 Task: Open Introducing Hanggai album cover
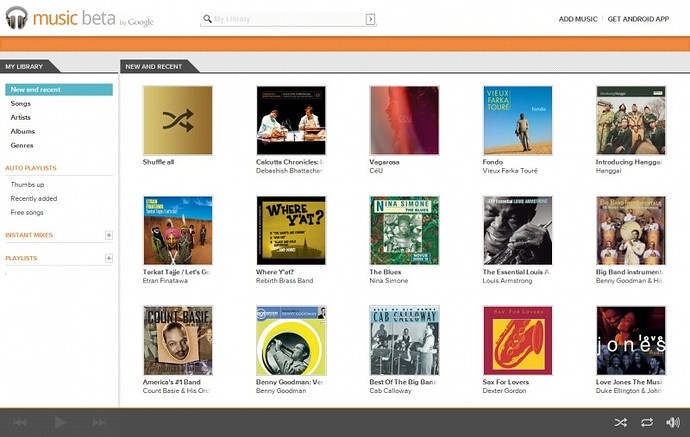631,121
